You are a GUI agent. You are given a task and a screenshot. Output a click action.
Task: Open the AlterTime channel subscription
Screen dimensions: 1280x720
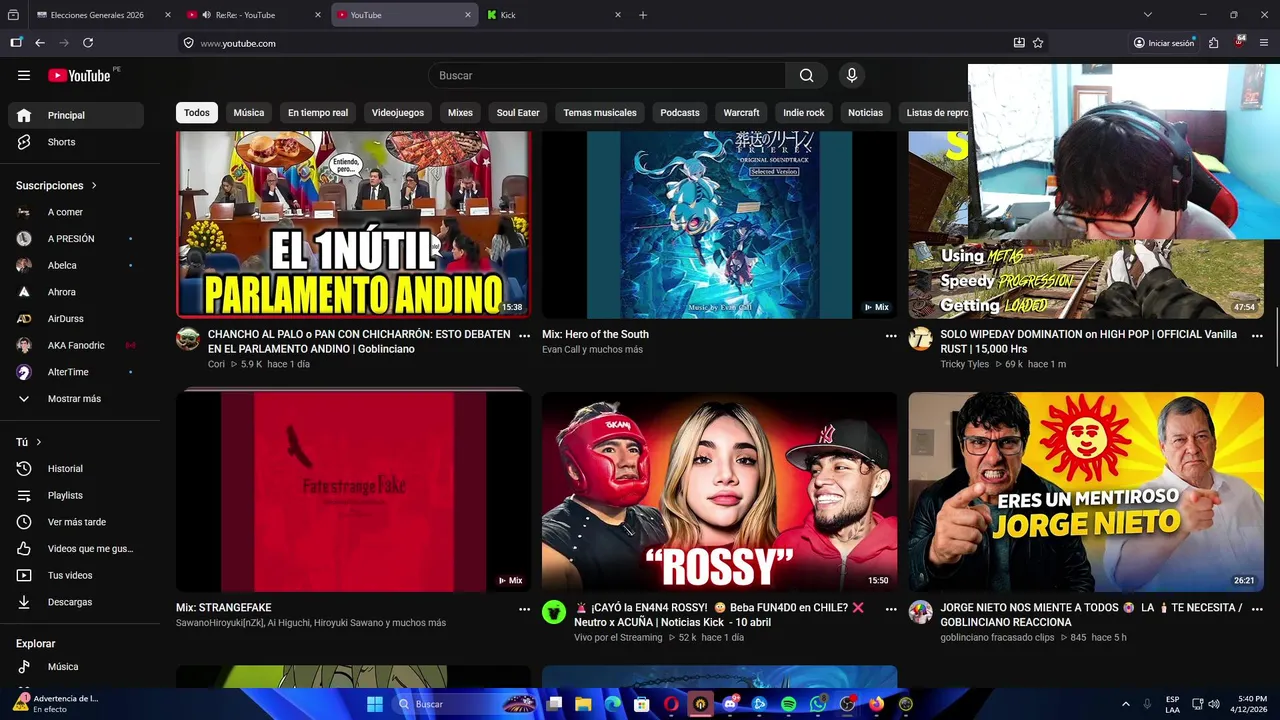point(76,372)
